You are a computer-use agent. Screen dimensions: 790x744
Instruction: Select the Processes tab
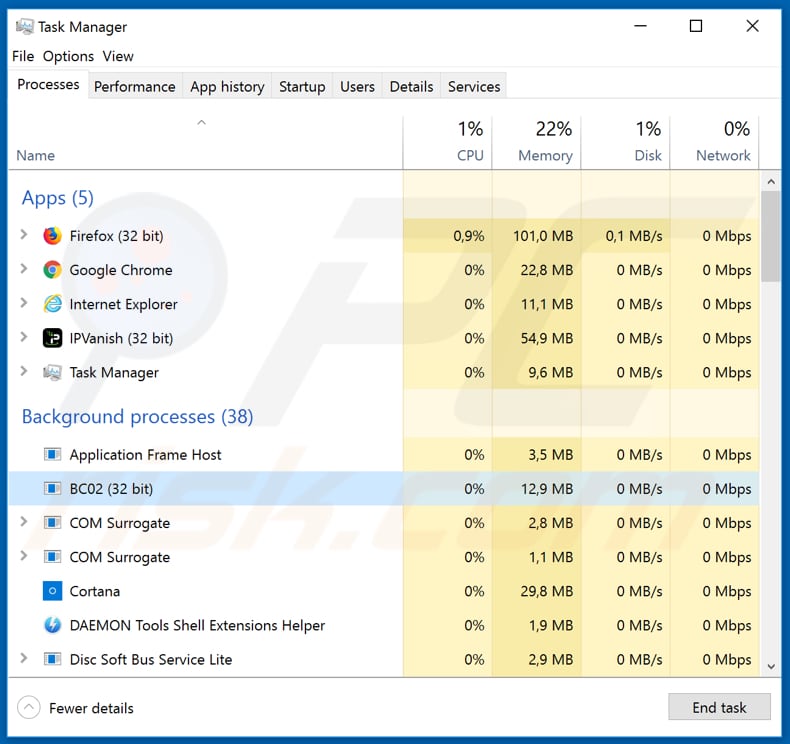coord(48,84)
